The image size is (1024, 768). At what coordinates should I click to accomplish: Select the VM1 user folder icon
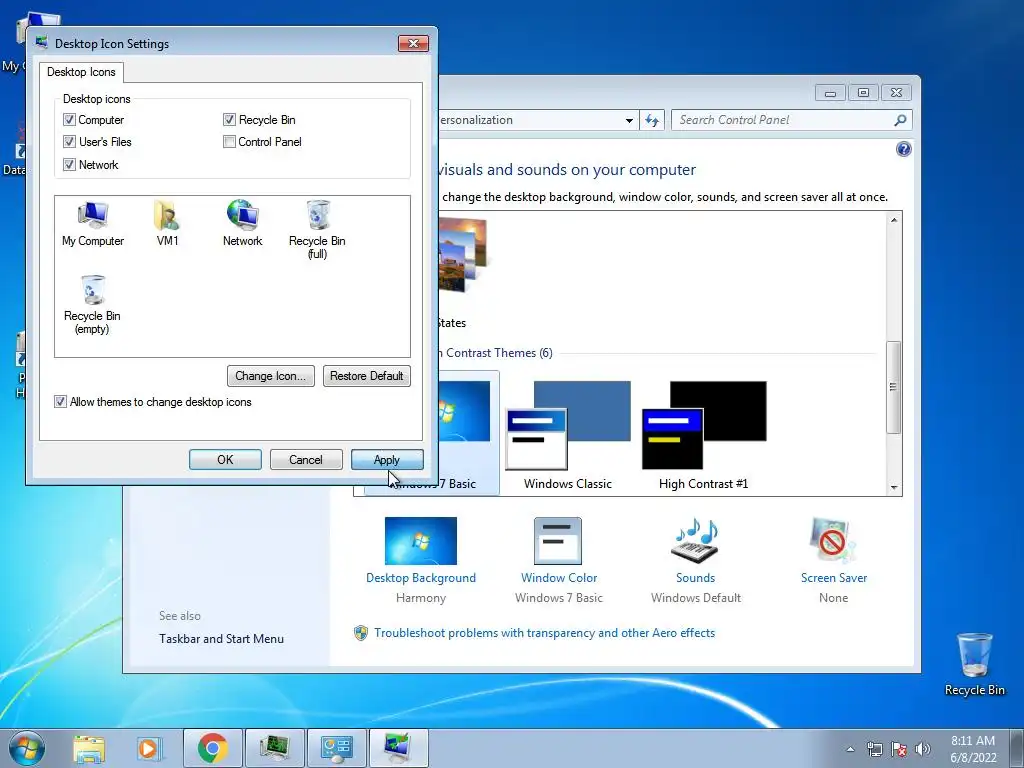tap(167, 224)
